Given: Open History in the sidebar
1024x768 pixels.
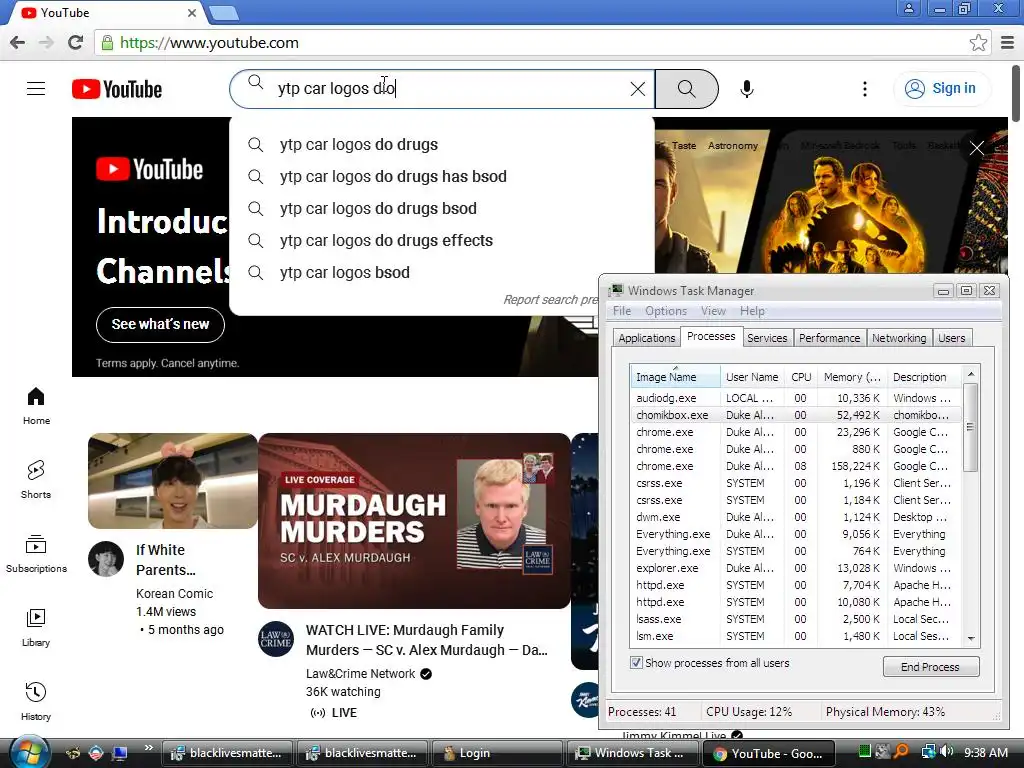Looking at the screenshot, I should coord(36,701).
